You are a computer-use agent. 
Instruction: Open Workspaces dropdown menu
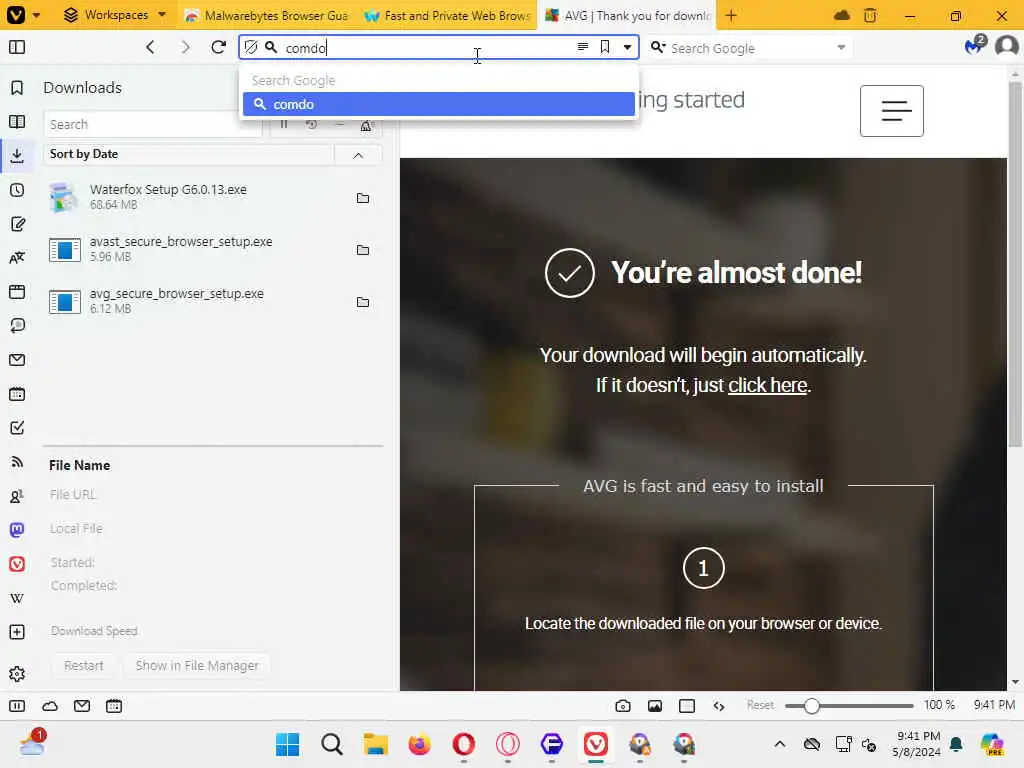(115, 15)
